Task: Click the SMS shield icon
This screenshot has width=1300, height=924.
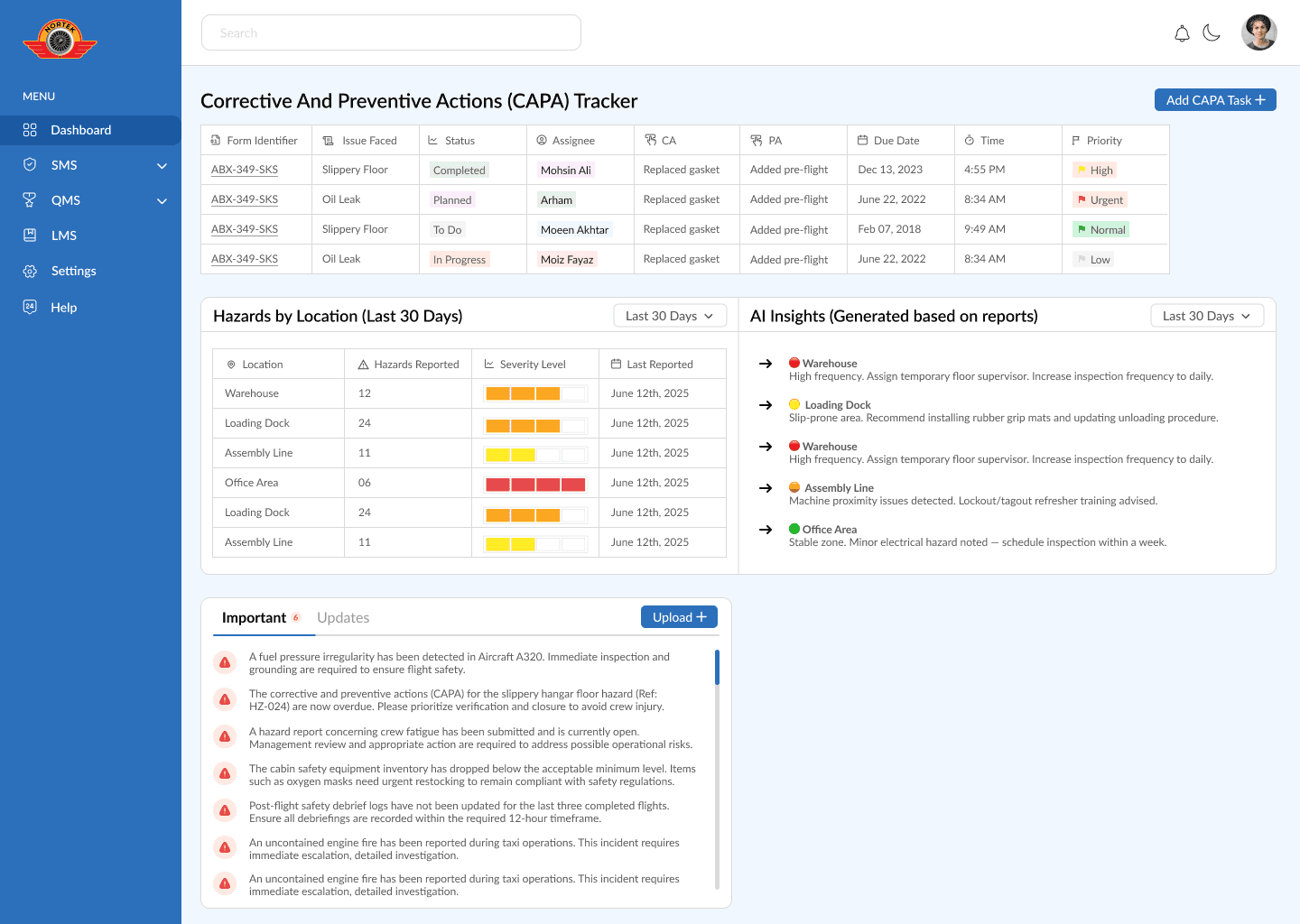Action: (30, 165)
